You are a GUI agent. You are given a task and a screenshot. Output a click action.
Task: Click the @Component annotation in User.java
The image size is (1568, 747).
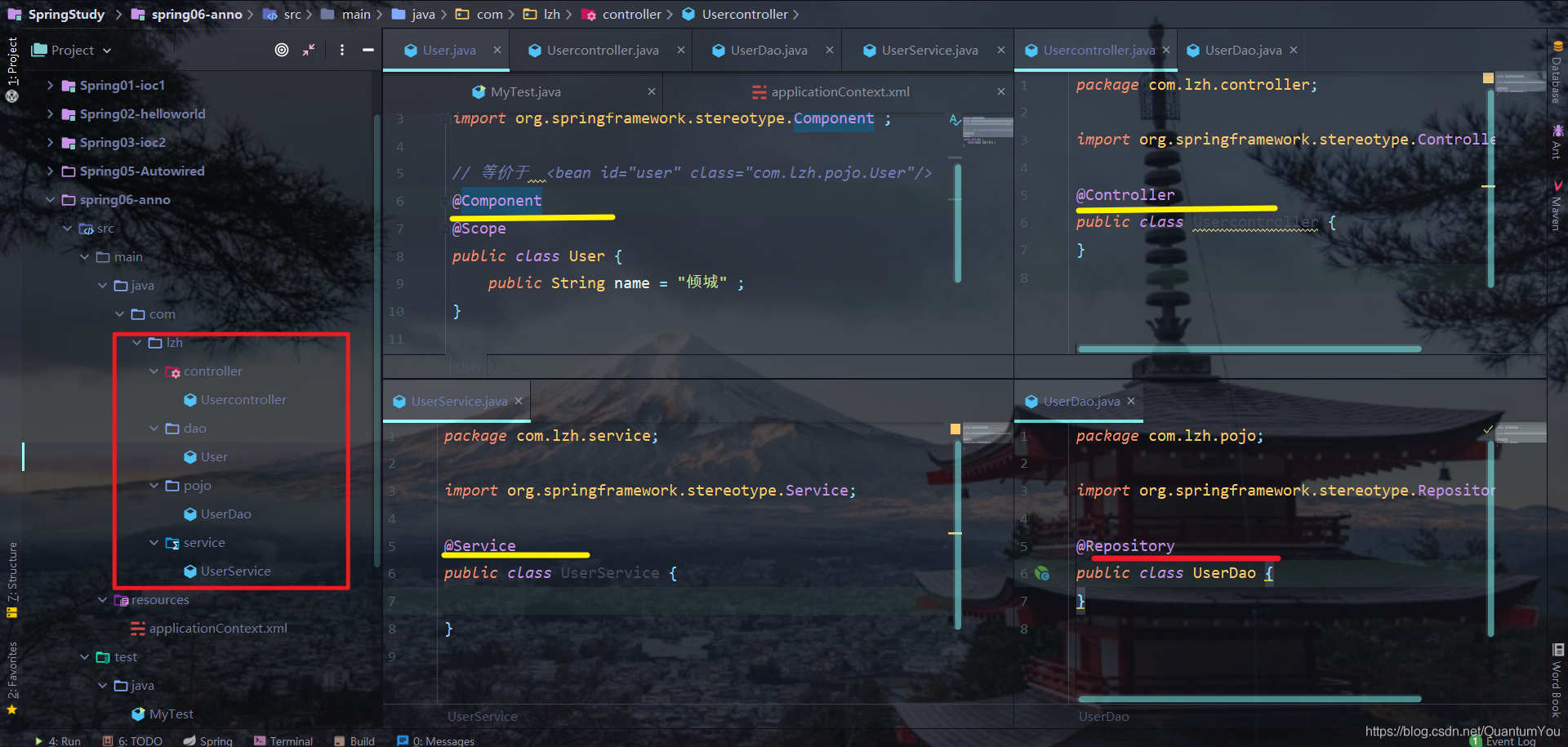(497, 201)
